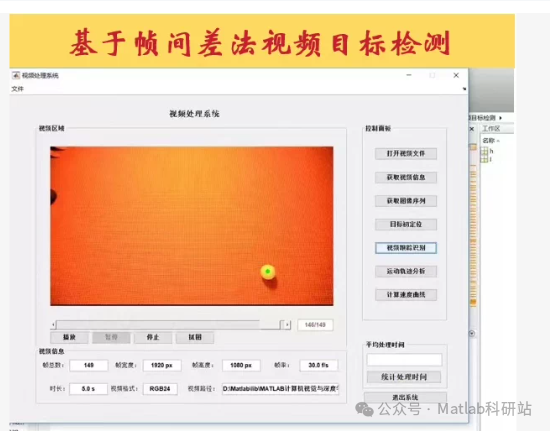The width and height of the screenshot is (550, 431).
Task: Start playback with the 播放 button
Action: (69, 337)
